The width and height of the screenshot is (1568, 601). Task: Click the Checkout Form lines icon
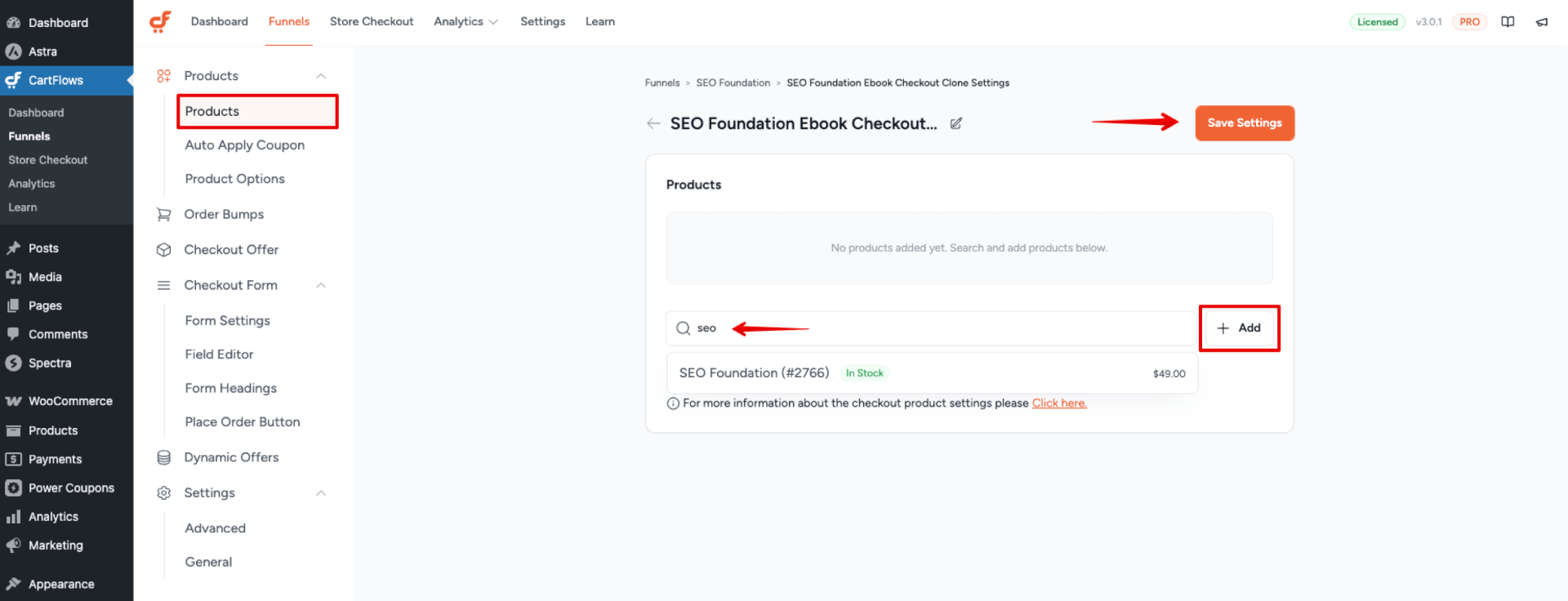pyautogui.click(x=164, y=286)
